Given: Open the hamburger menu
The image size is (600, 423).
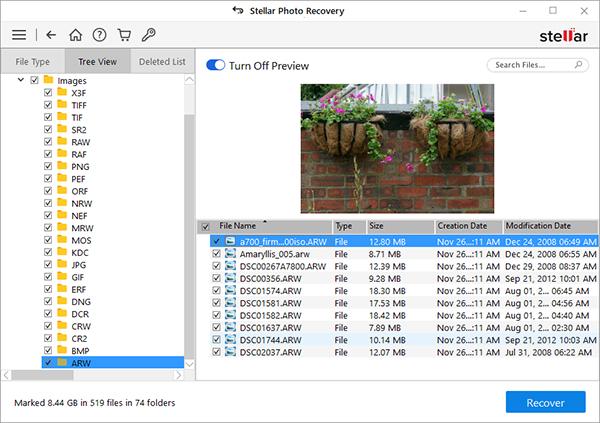Looking at the screenshot, I should [x=18, y=35].
